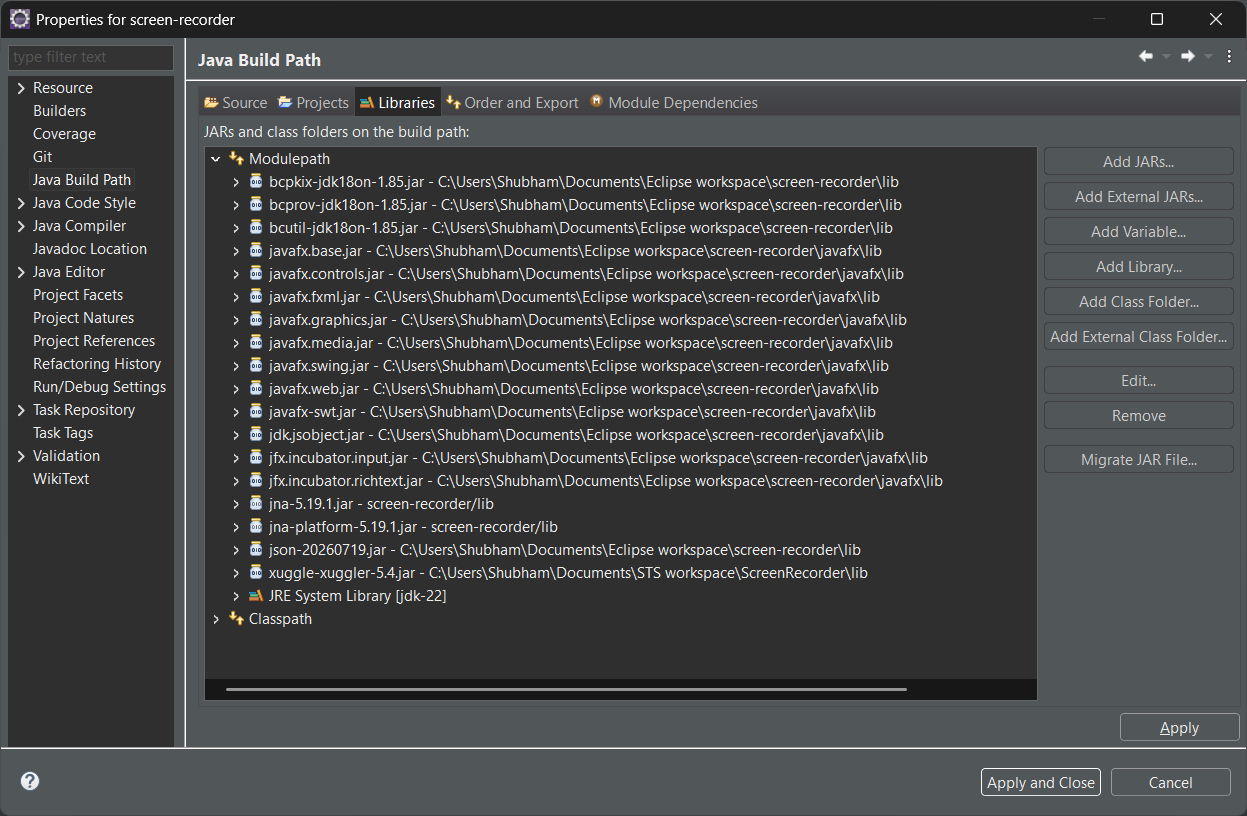Open the back history dropdown arrow
Screen dimensions: 1247x816
[1166, 57]
